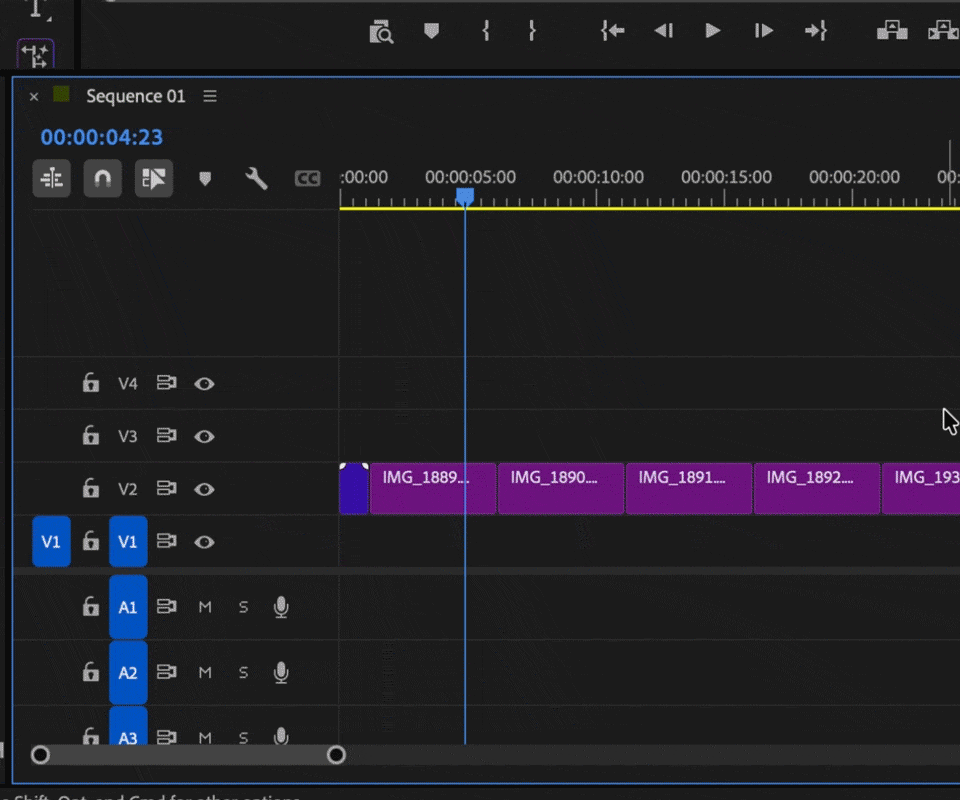Target the A1 audio track header
Screen dimensions: 960x800
coord(128,607)
